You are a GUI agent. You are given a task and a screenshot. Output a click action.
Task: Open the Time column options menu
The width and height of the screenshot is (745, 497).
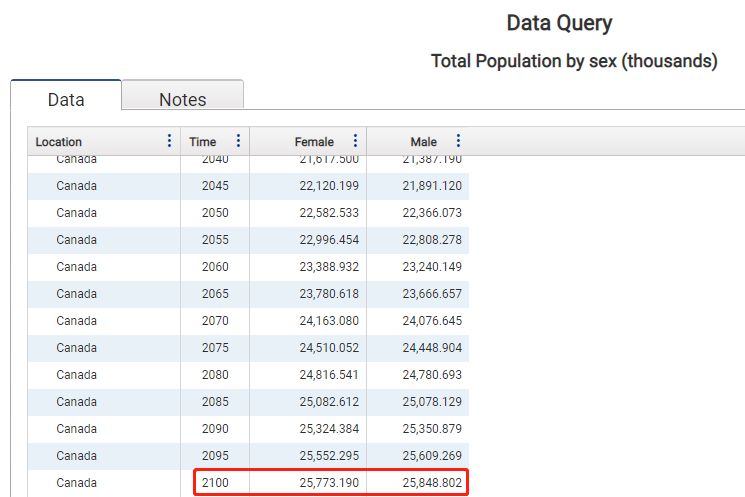coord(238,141)
